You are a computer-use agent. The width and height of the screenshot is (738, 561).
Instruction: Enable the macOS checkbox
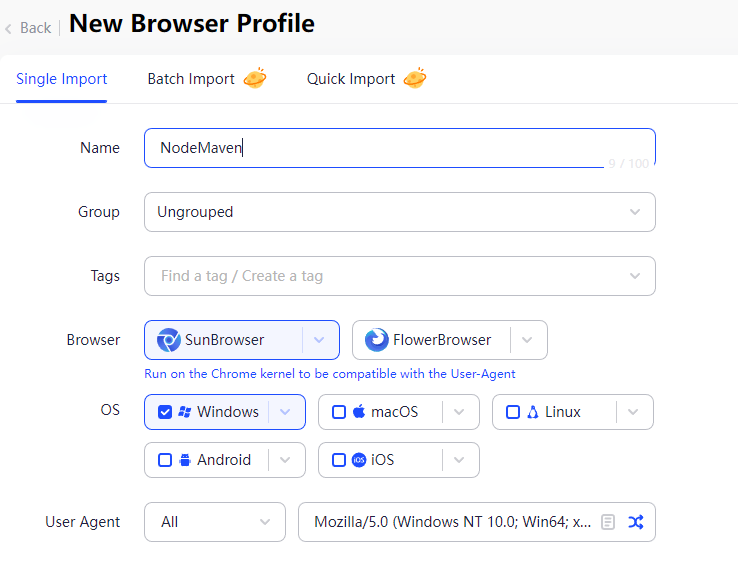point(339,412)
